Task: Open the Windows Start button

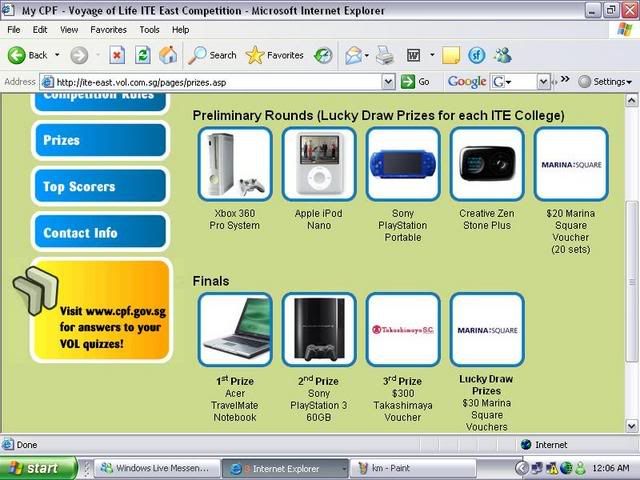Action: pyautogui.click(x=38, y=468)
